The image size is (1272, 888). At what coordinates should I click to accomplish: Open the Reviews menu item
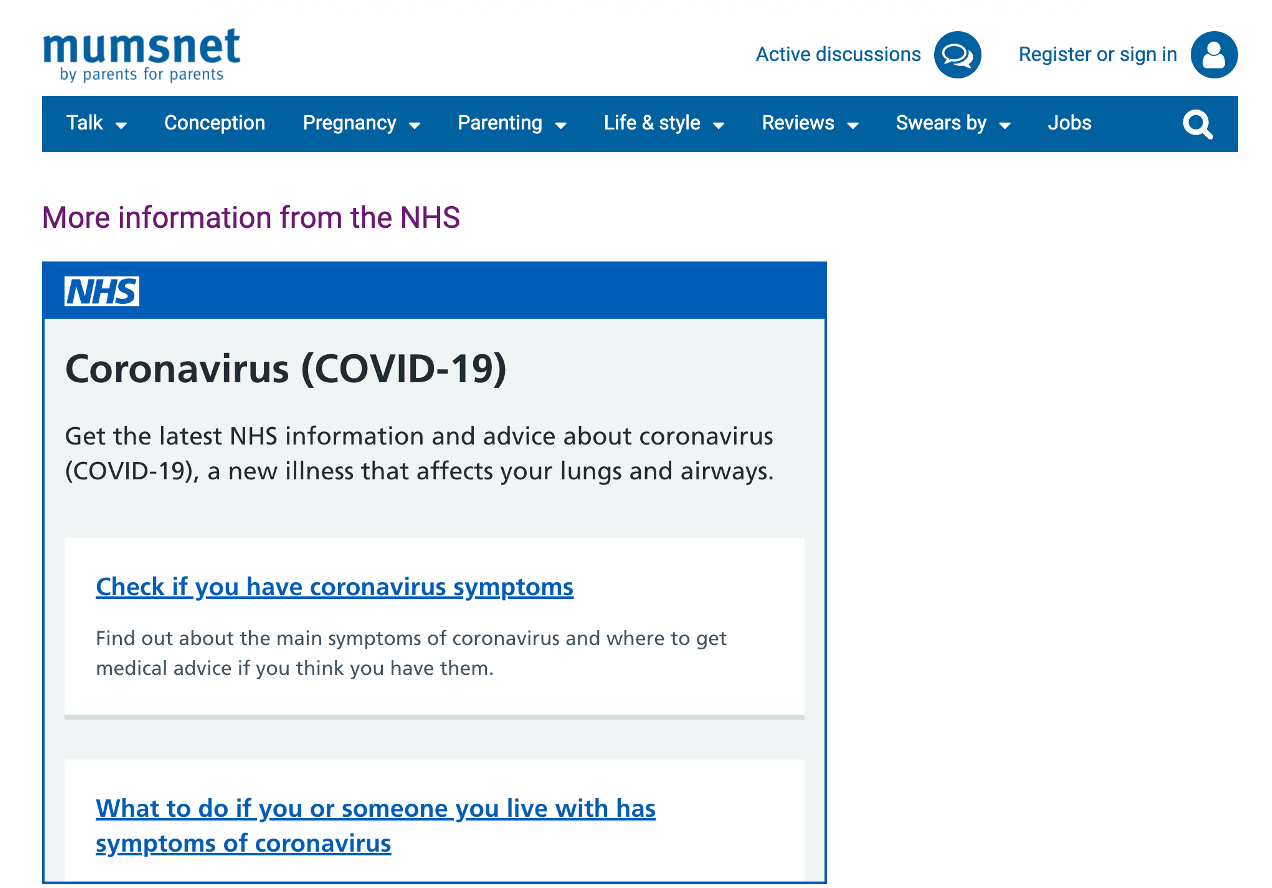pos(798,123)
